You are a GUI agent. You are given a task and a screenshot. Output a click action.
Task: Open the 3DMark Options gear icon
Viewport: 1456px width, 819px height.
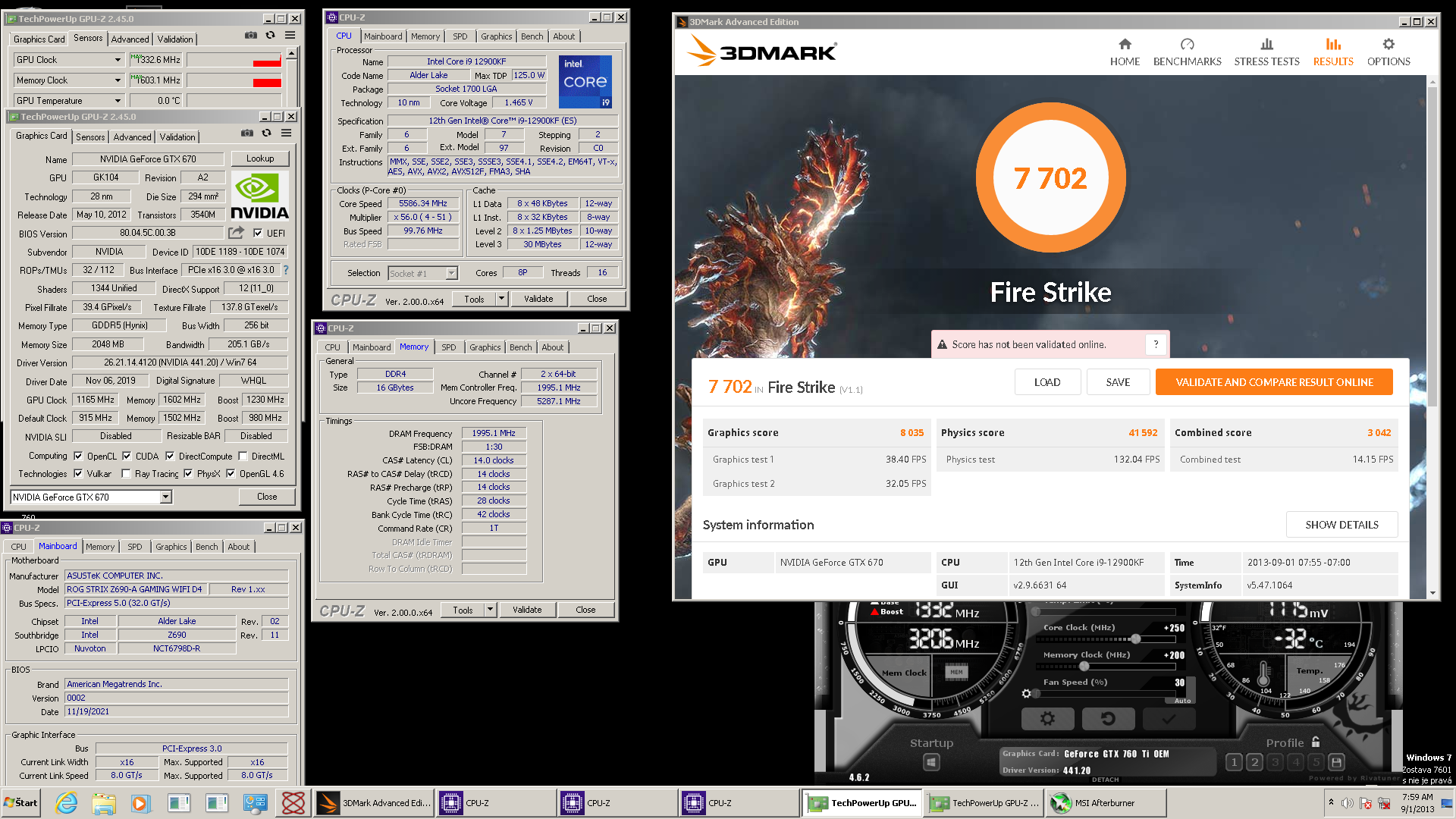click(x=1389, y=44)
